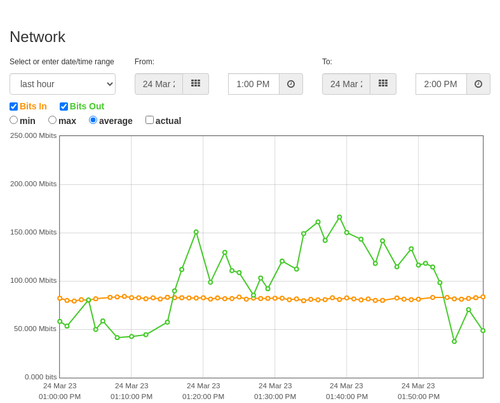Click the Bits In orange legend label
Screen dimensions: 500x403
33,106
